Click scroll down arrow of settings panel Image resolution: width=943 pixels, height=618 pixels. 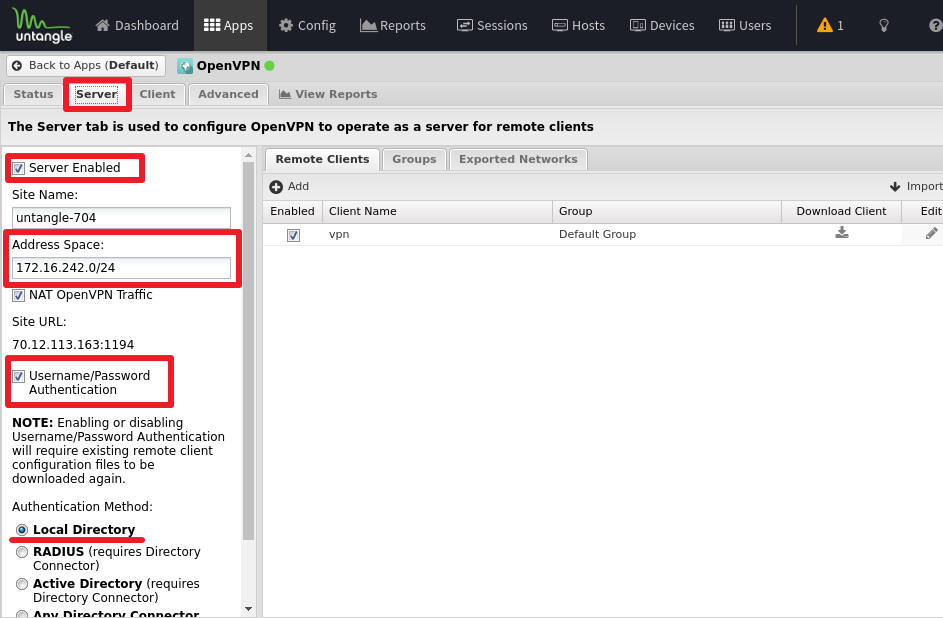point(248,609)
